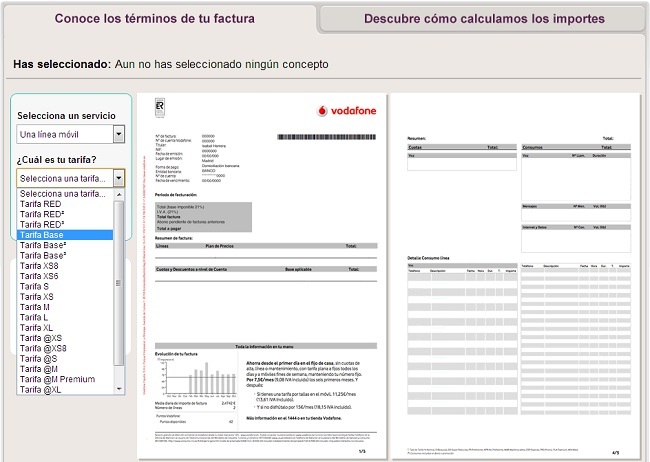
Task: Select 'Tarifa RED' from the list
Action: [65, 204]
